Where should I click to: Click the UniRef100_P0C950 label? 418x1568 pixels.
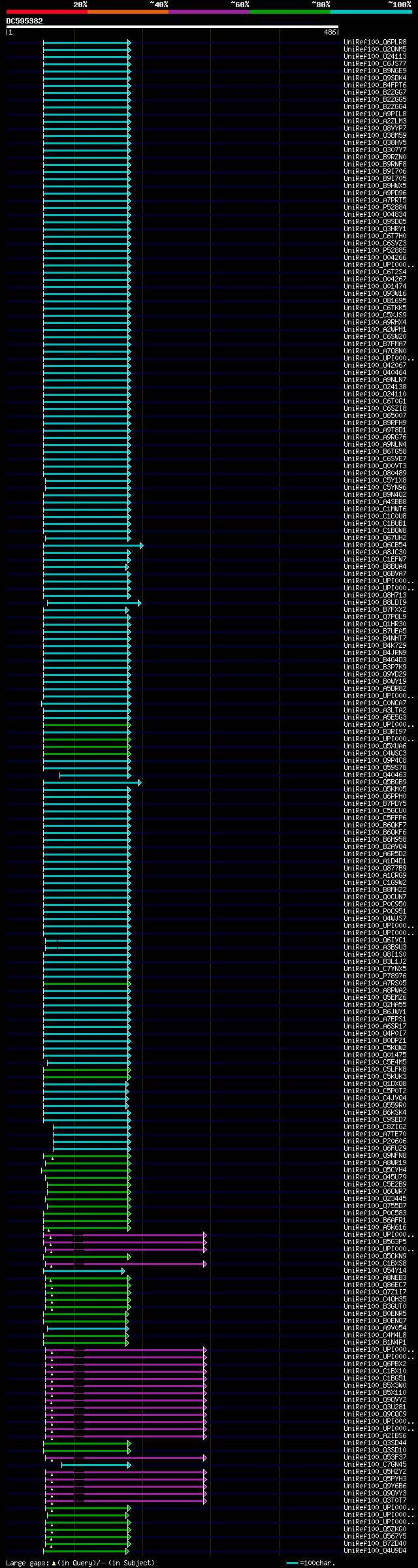[375, 904]
